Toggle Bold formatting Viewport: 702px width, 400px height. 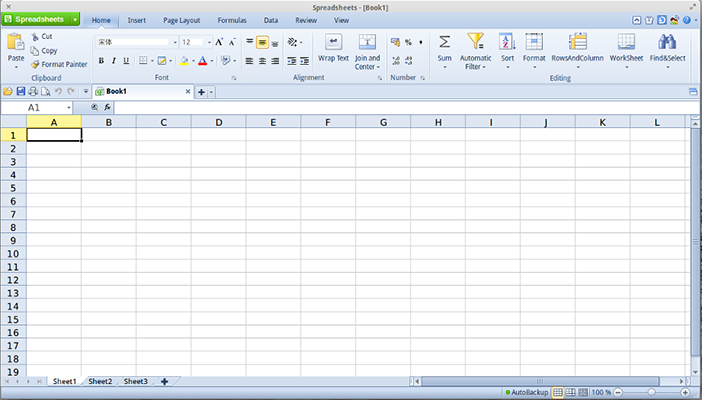tap(101, 61)
